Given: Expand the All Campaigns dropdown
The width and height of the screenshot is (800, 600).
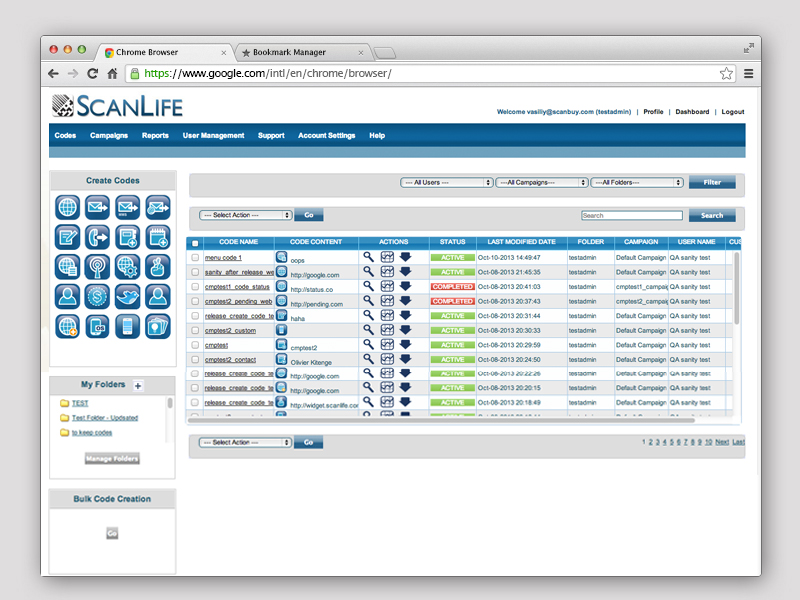Looking at the screenshot, I should 541,183.
